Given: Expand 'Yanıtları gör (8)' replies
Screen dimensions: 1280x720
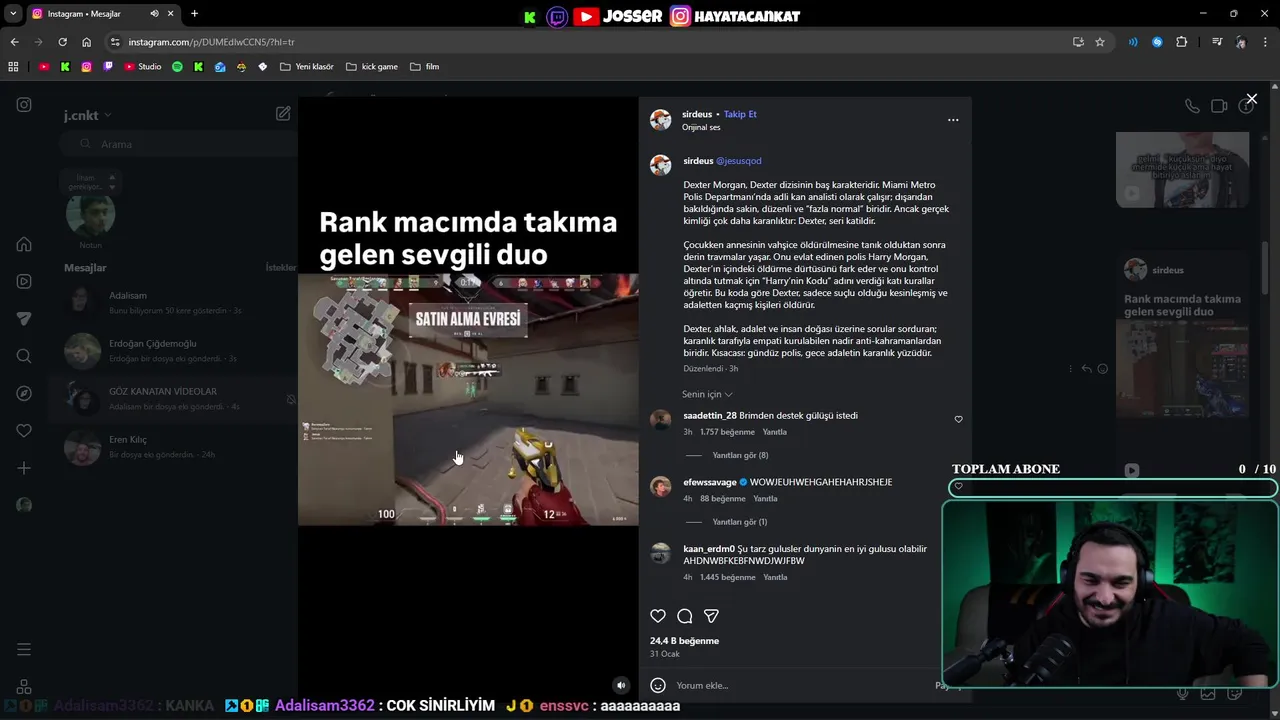Looking at the screenshot, I should (x=740, y=455).
